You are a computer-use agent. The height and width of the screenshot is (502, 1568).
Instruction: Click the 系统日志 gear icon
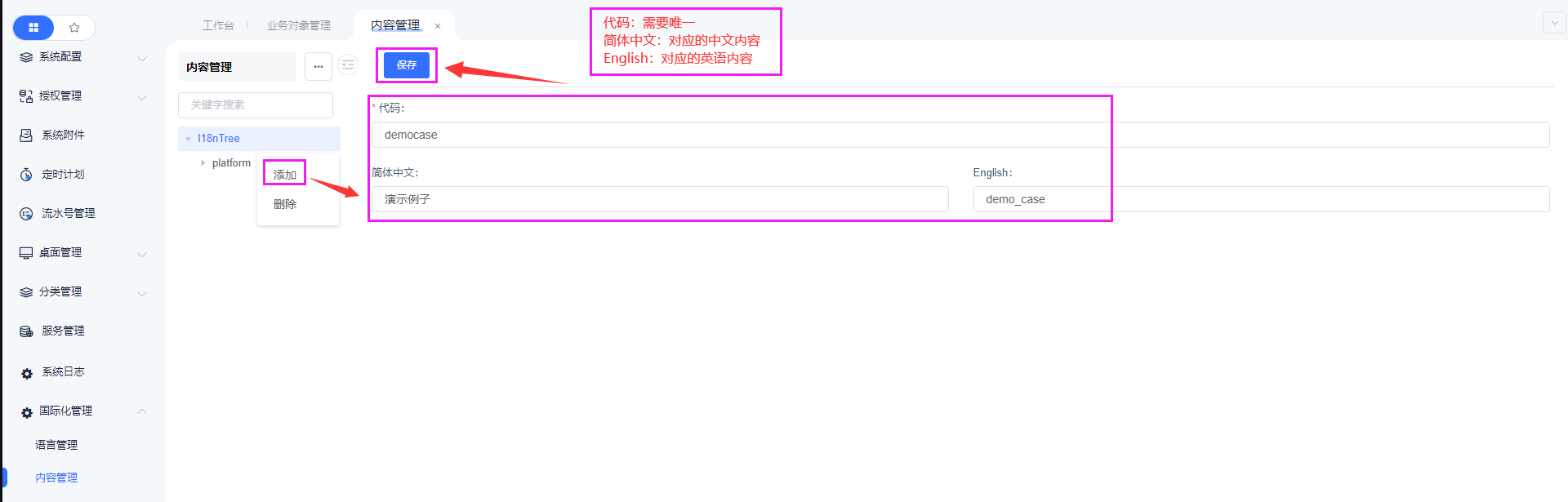(27, 373)
